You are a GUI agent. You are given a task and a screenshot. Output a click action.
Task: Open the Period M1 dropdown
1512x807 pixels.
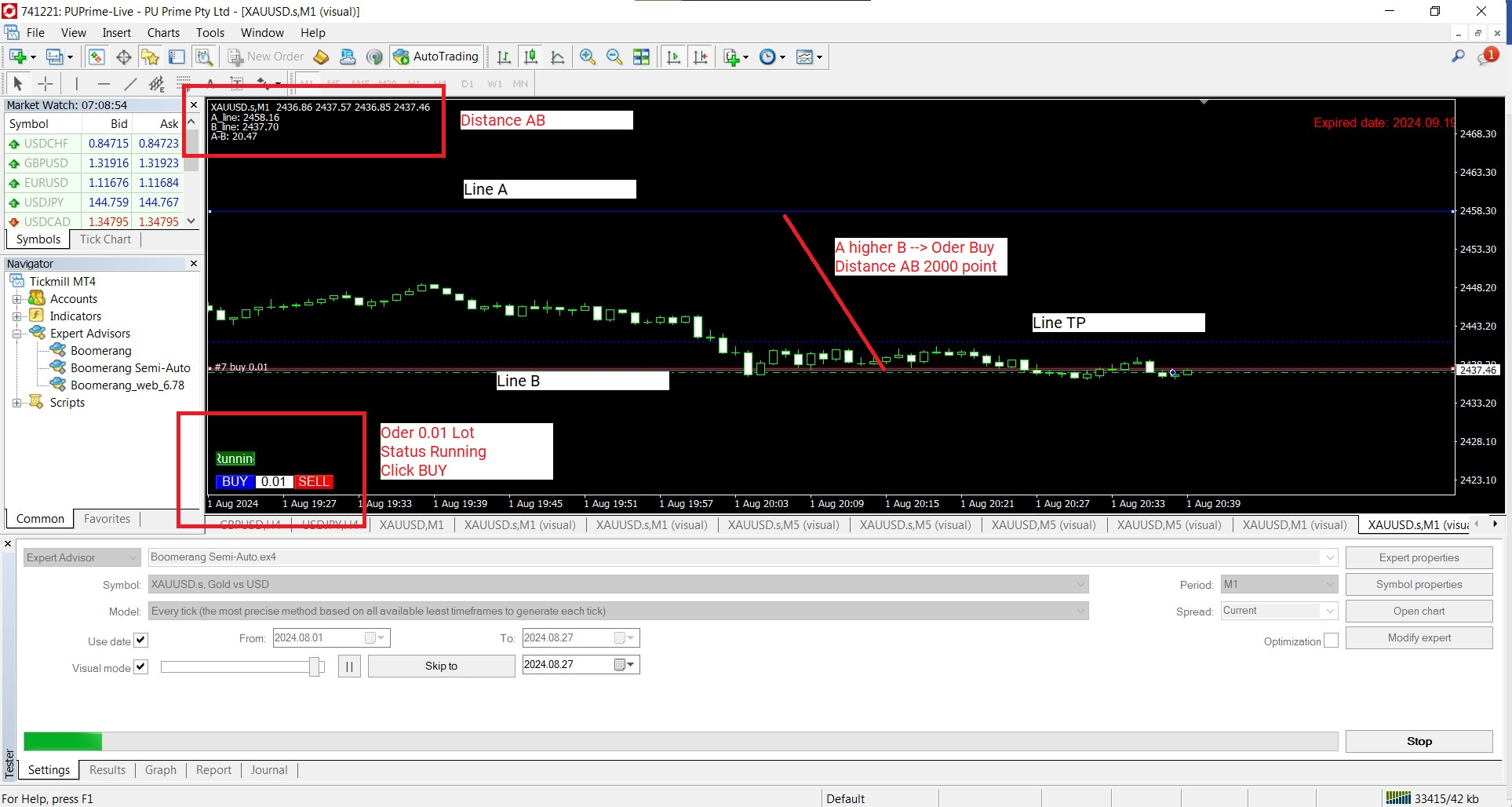[1279, 584]
